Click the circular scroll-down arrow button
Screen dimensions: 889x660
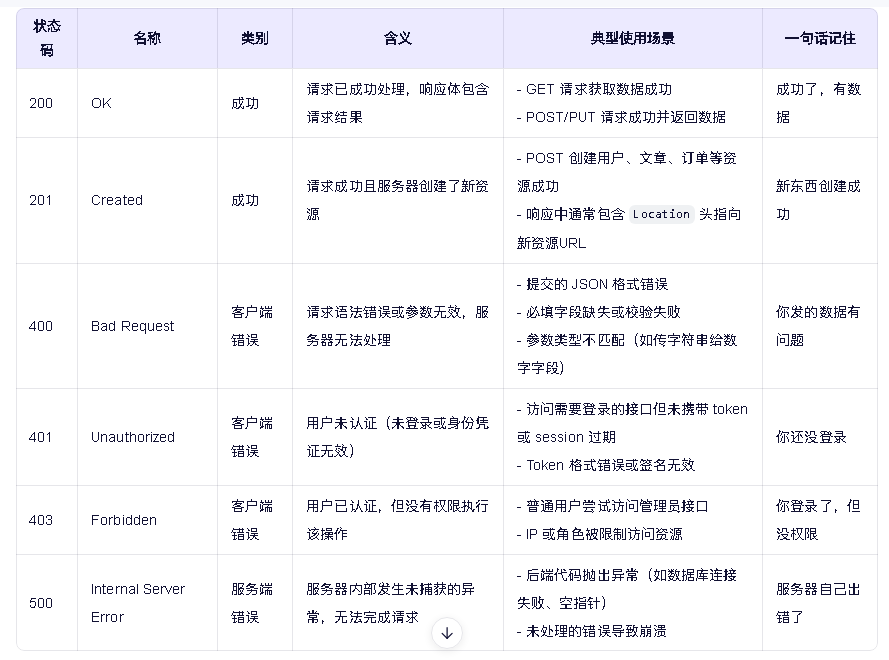click(x=447, y=633)
